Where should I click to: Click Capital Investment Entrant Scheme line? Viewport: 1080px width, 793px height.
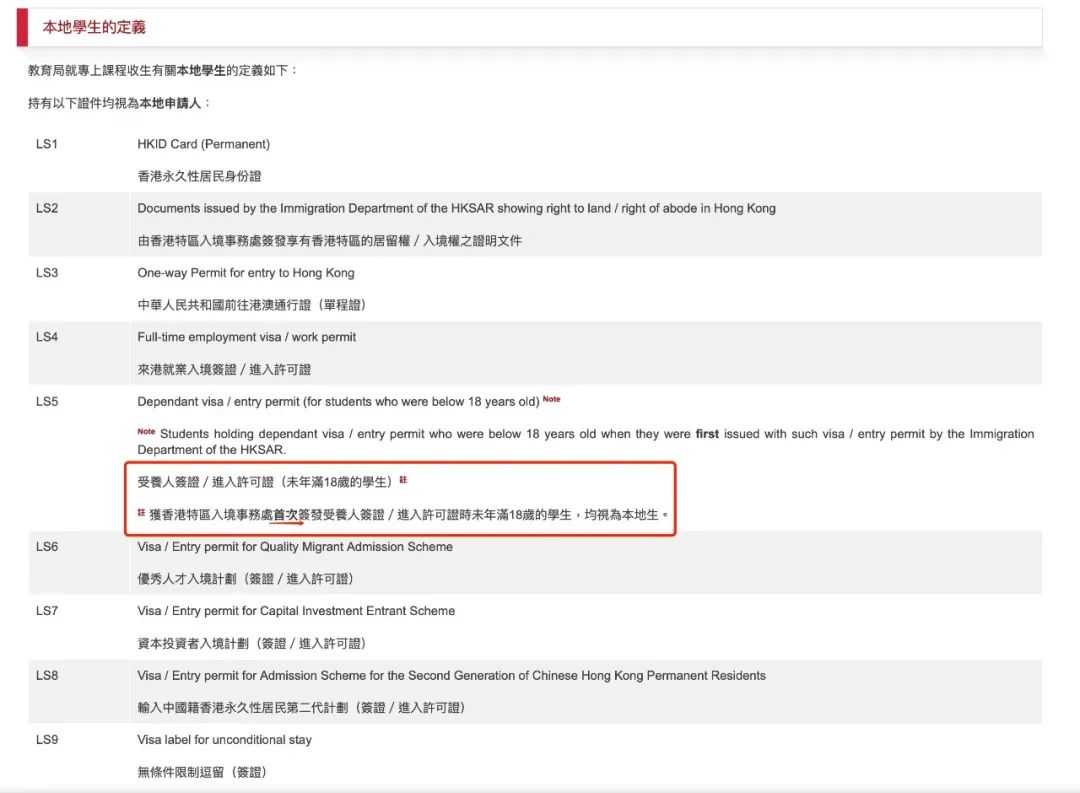[x=295, y=611]
